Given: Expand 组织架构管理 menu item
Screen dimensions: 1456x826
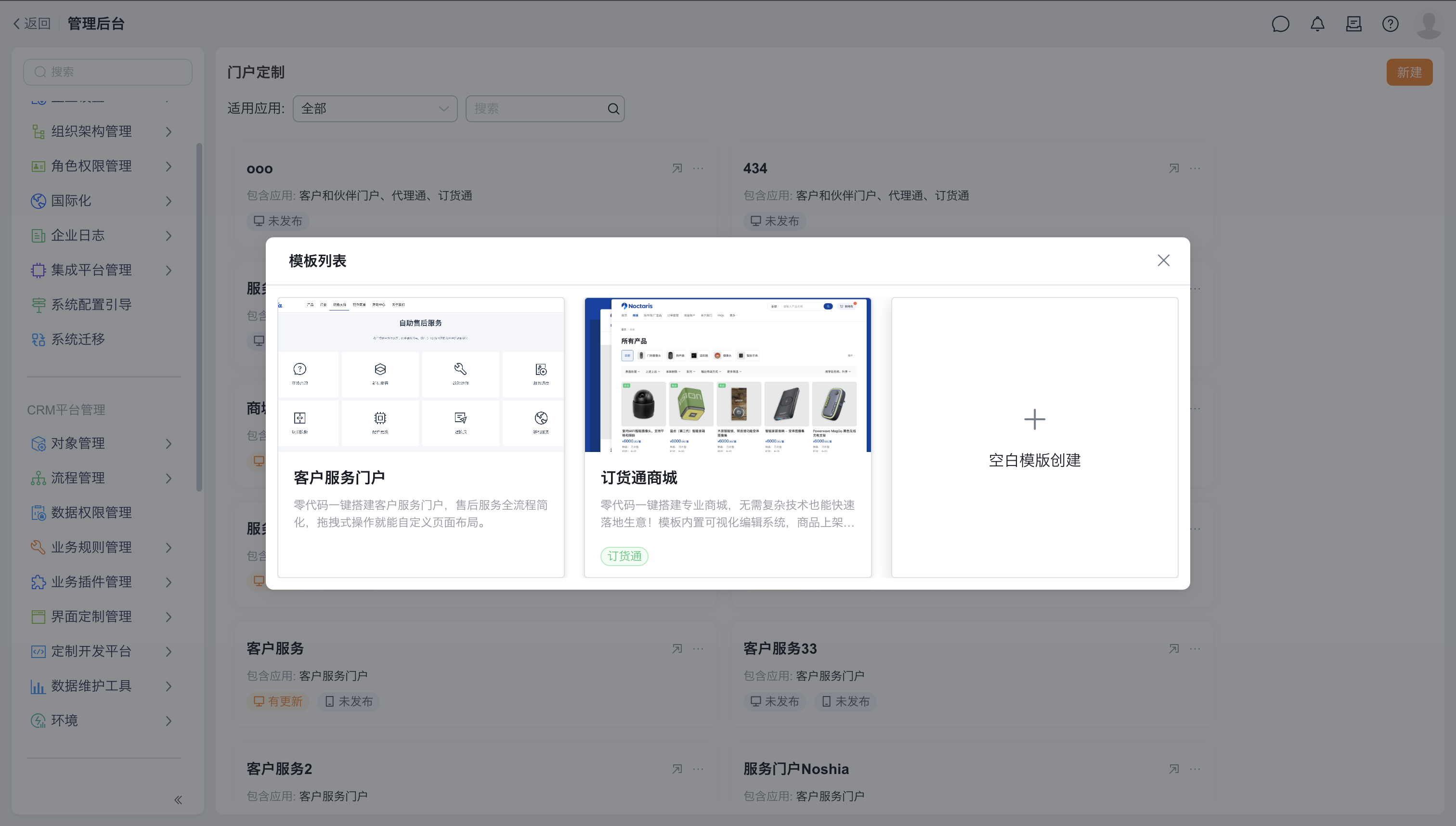Looking at the screenshot, I should point(102,131).
